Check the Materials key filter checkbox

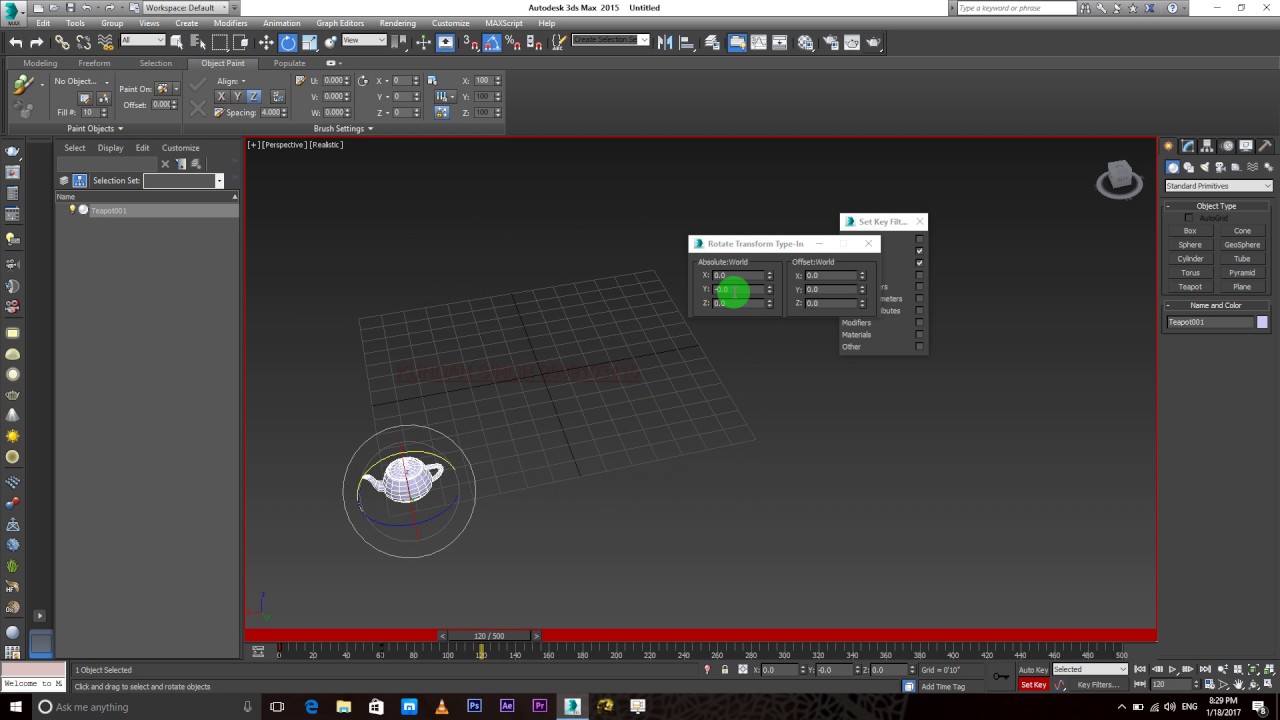pyautogui.click(x=920, y=335)
